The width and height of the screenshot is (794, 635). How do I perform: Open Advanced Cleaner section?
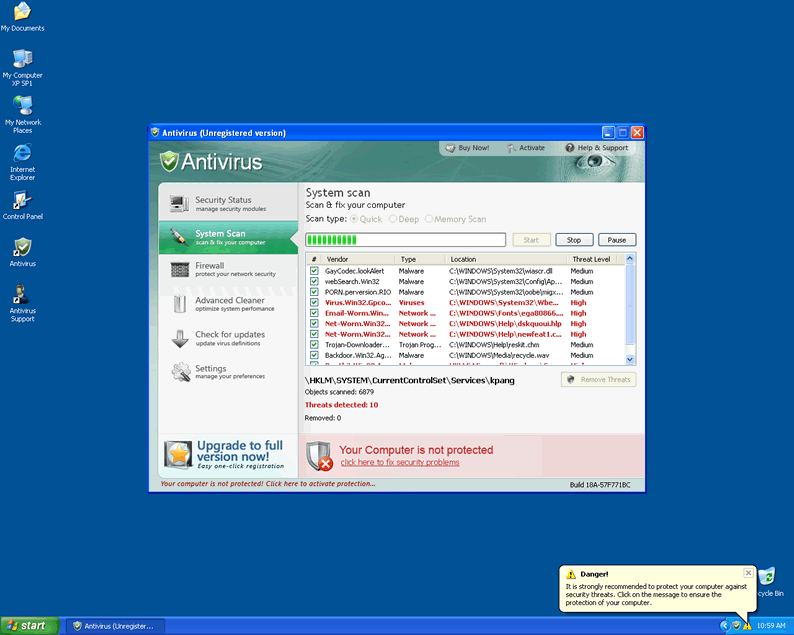click(x=229, y=304)
